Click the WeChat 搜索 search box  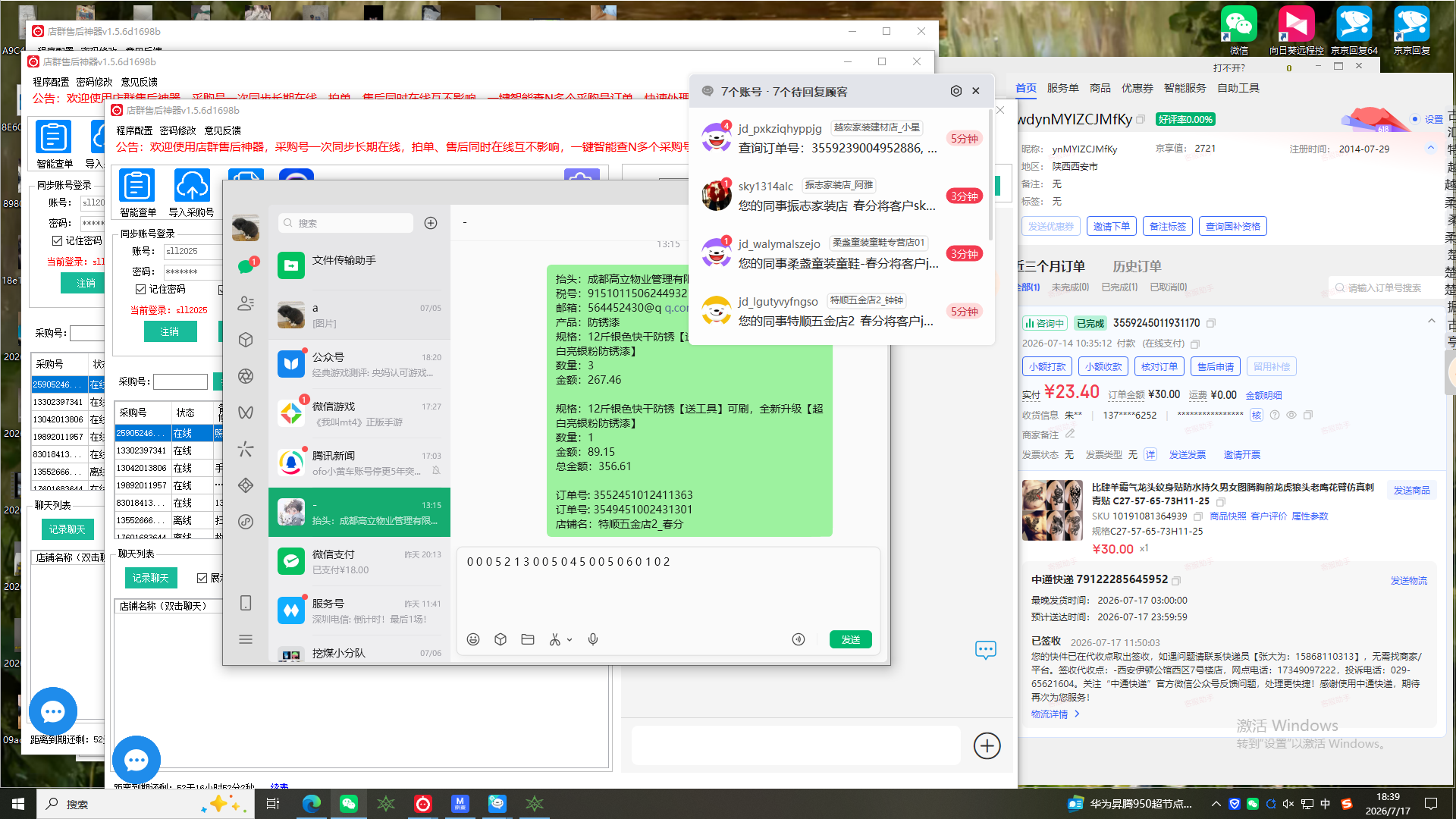[346, 223]
